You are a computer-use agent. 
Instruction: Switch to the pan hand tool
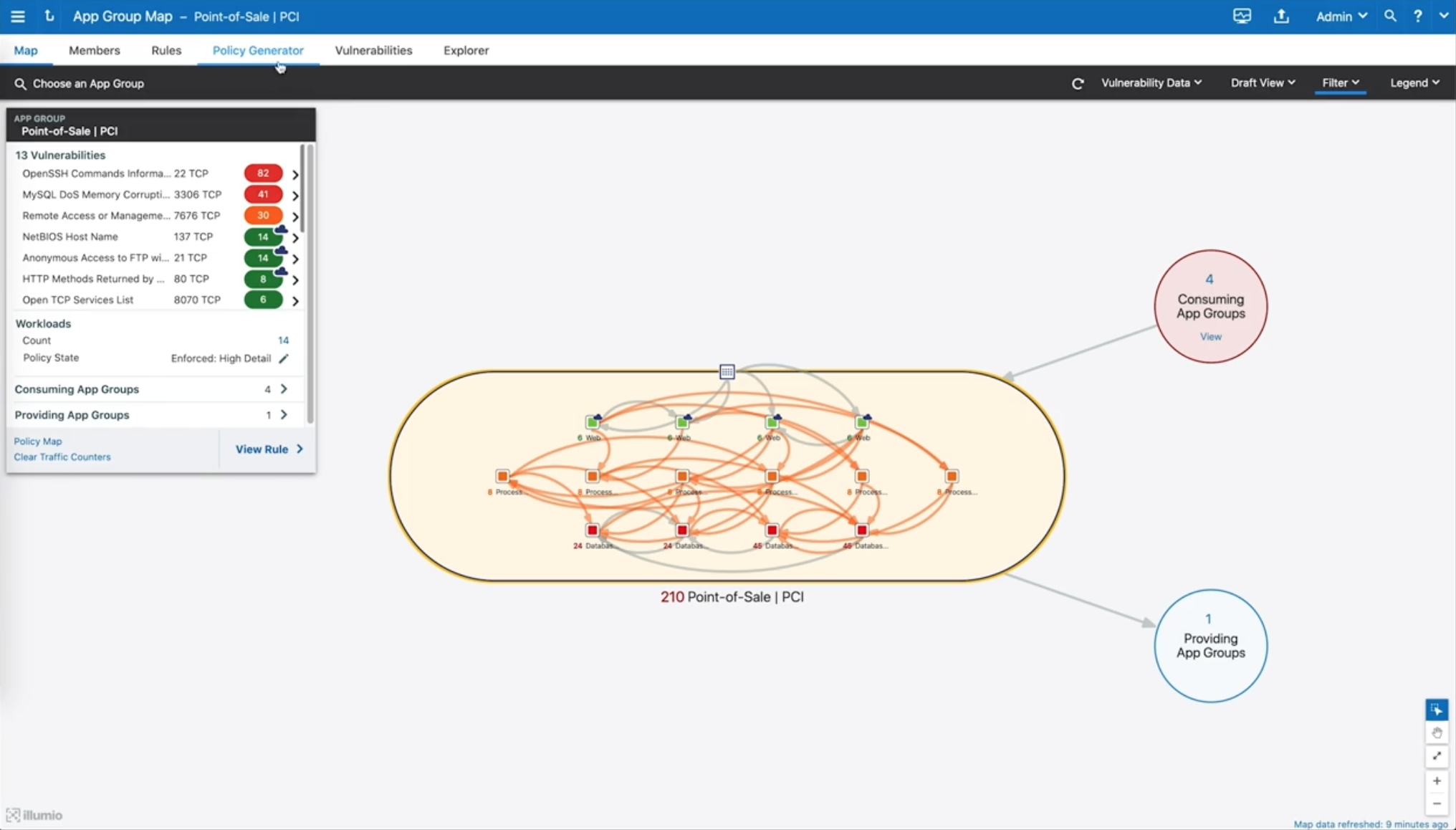[1436, 733]
